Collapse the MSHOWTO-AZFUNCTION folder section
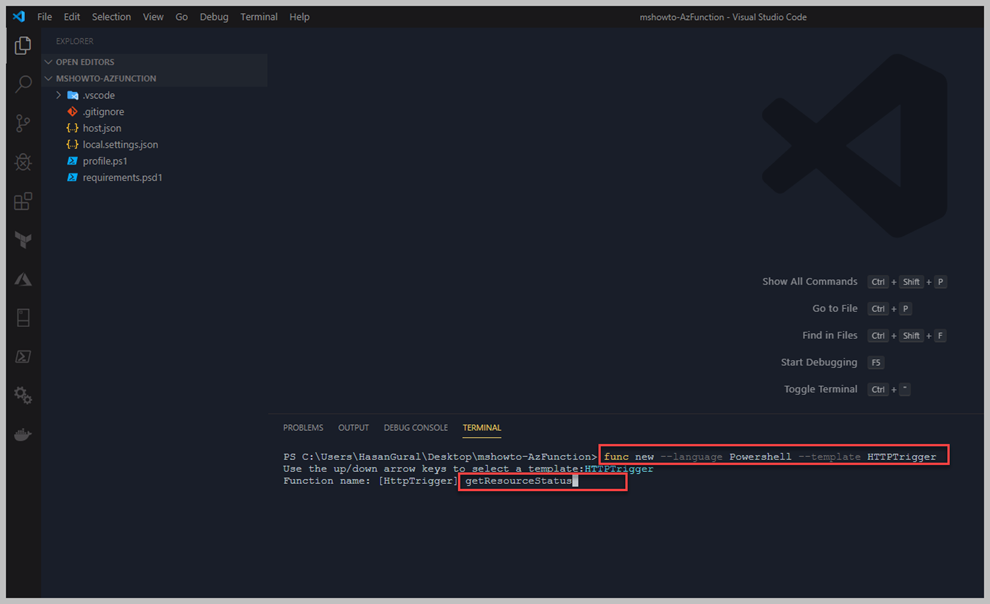The width and height of the screenshot is (990, 604). click(x=49, y=78)
